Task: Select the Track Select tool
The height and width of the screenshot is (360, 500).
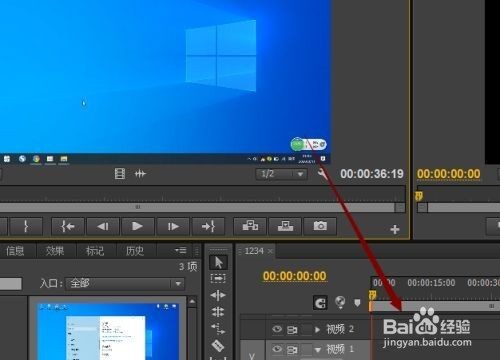Action: (218, 278)
